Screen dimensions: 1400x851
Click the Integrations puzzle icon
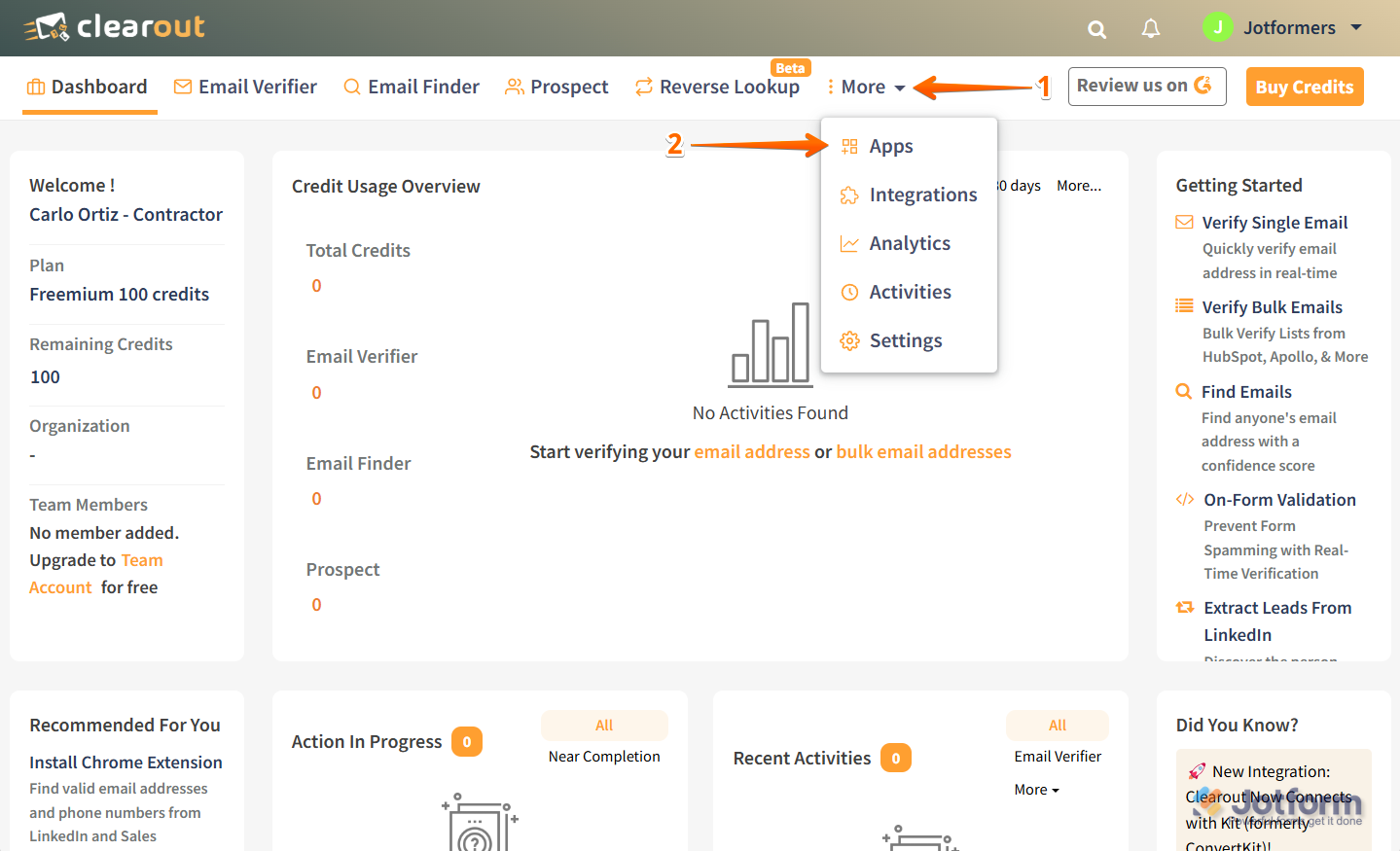coord(849,195)
